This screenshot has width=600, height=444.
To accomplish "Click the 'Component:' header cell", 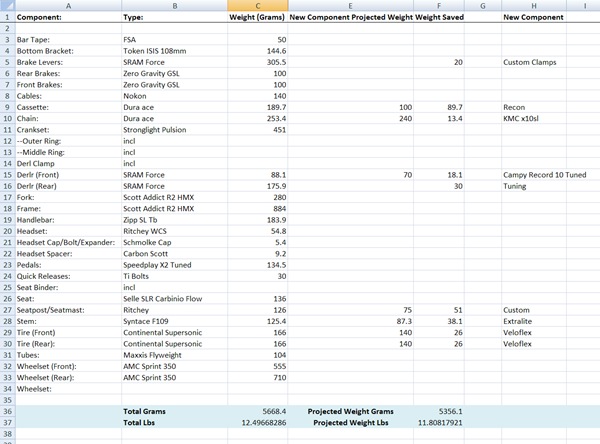I will pos(68,17).
